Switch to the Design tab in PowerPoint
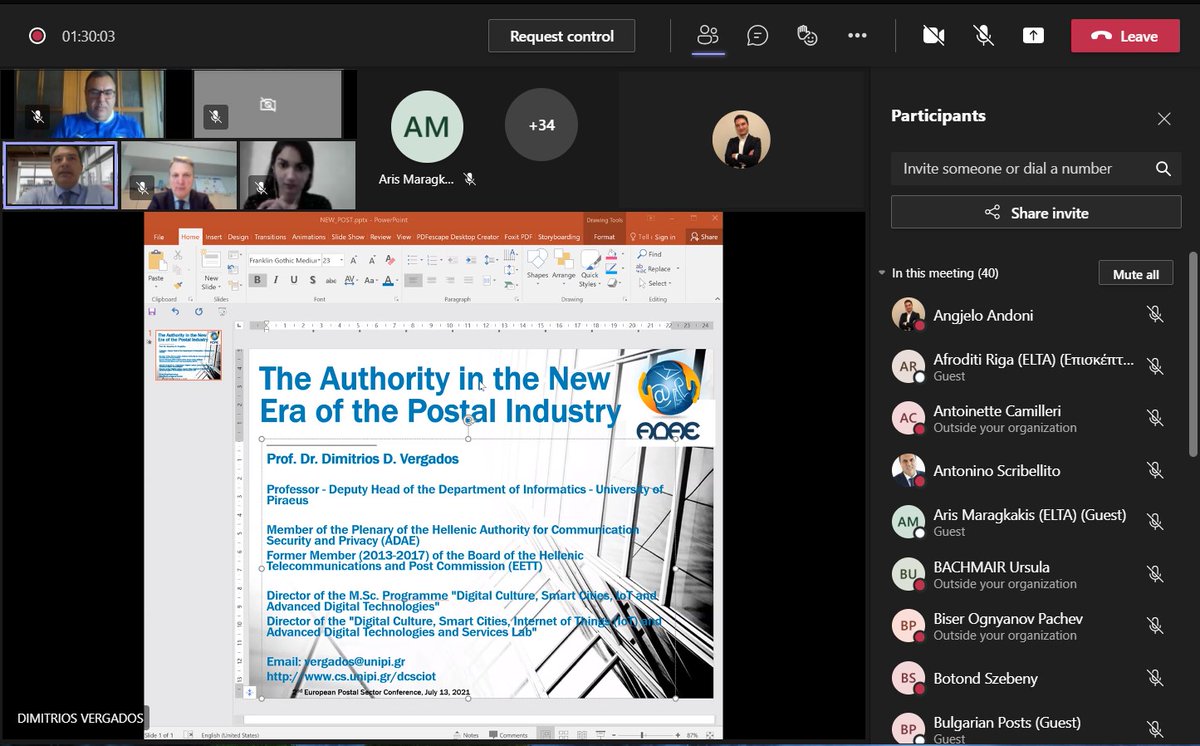This screenshot has height=746, width=1200. 238,237
